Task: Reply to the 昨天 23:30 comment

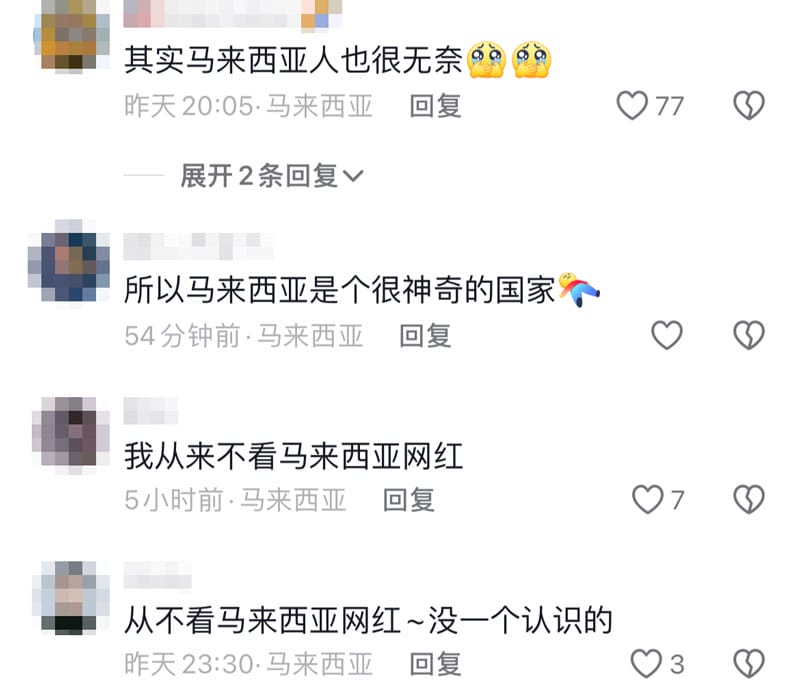Action: tap(435, 664)
